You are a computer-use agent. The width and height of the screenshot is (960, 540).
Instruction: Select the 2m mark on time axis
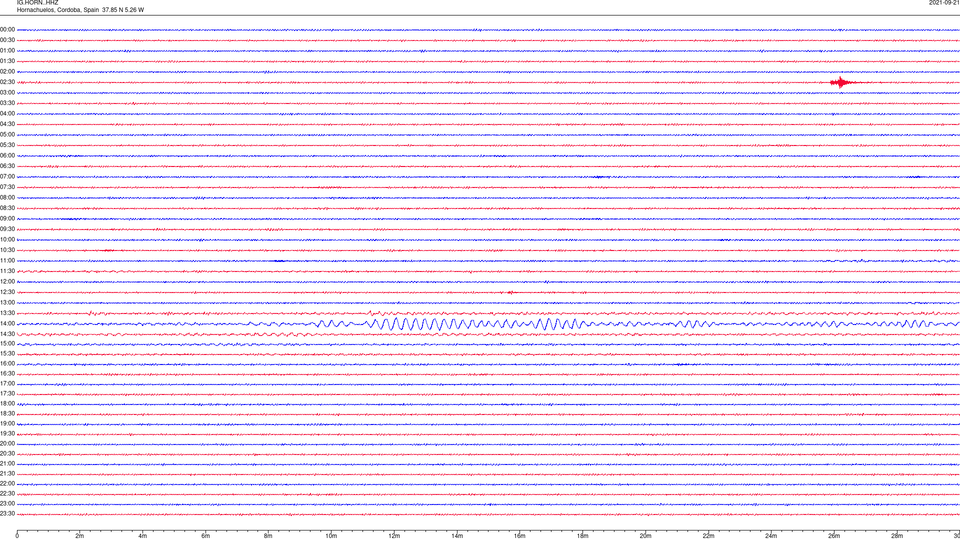(80, 536)
